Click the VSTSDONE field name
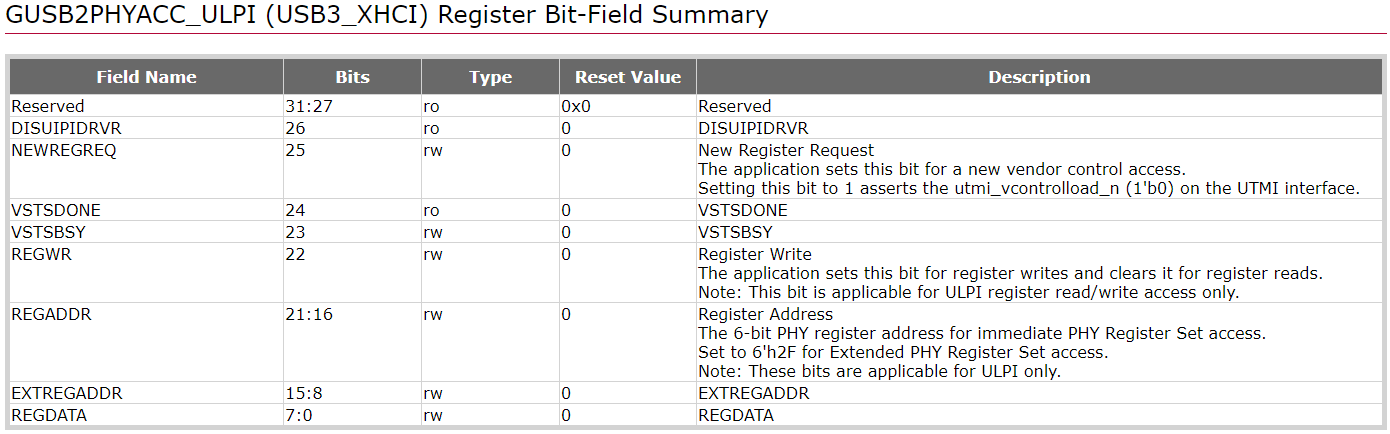Image resolution: width=1390 pixels, height=434 pixels. [56, 210]
